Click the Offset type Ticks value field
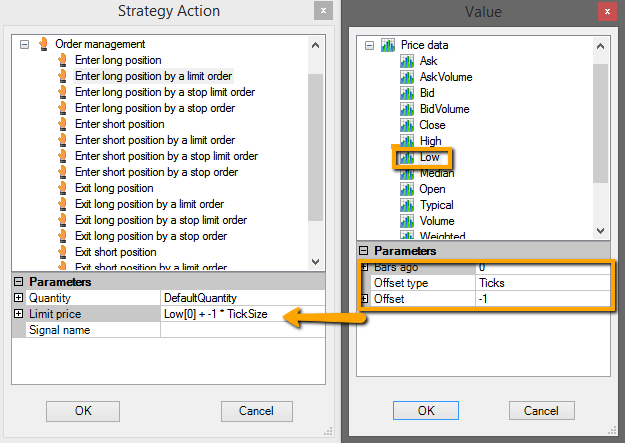The width and height of the screenshot is (625, 443). [x=542, y=283]
